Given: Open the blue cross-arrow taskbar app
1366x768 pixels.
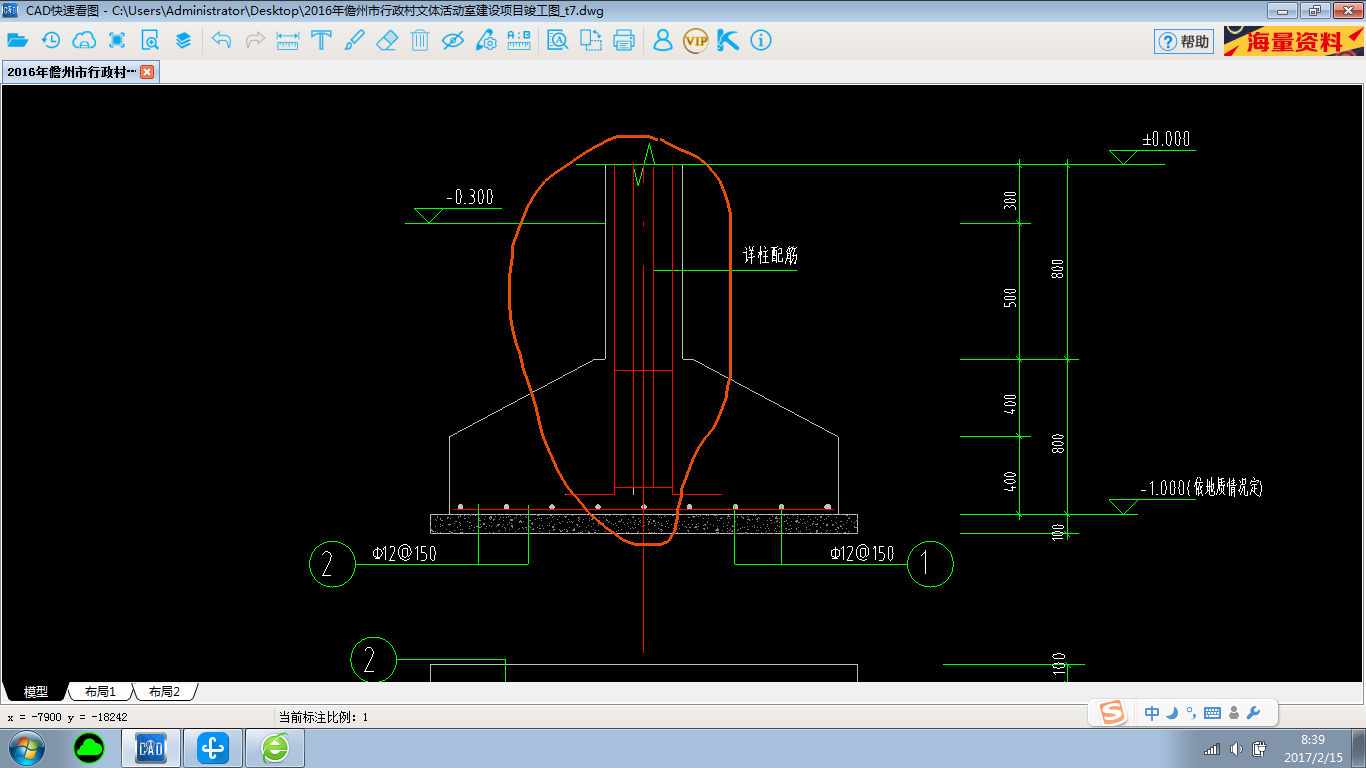Looking at the screenshot, I should click(x=213, y=748).
